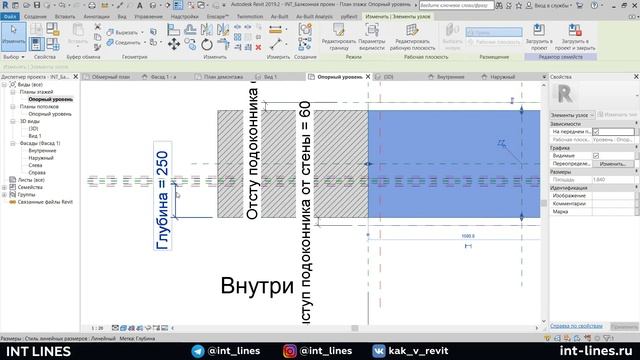Click the red X Delete icon in ribbon
This screenshot has height=360, width=640.
click(258, 47)
